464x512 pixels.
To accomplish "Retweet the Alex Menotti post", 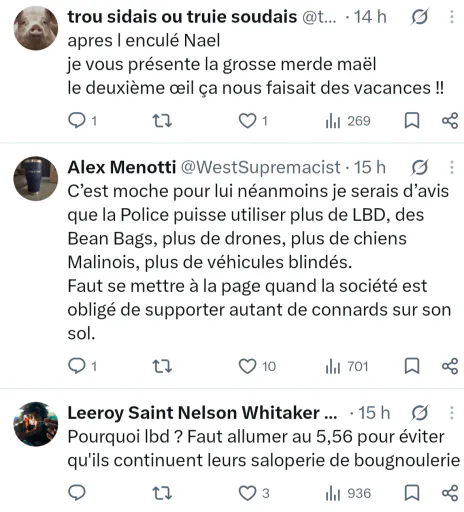I will coord(162,366).
